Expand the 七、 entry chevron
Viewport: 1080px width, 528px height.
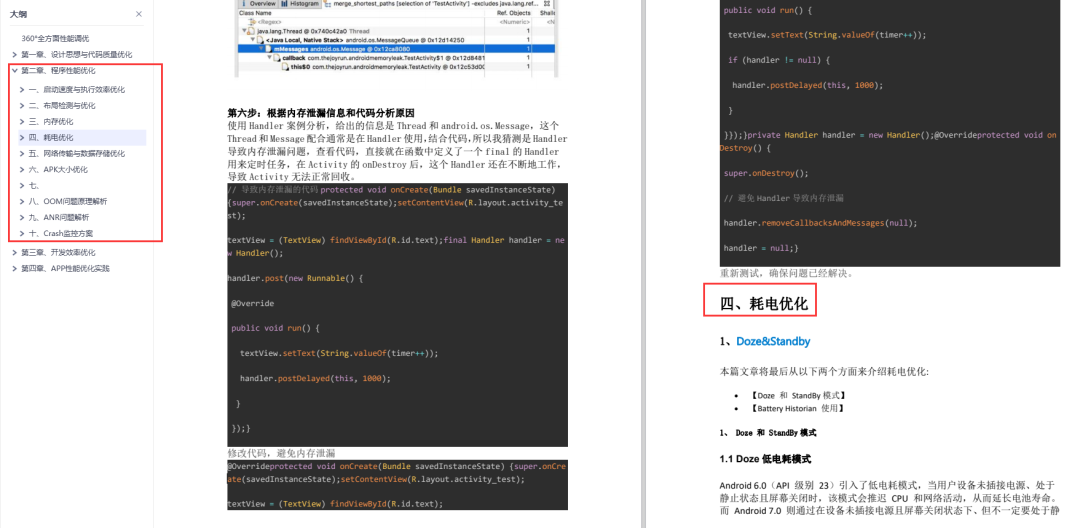(x=23, y=185)
